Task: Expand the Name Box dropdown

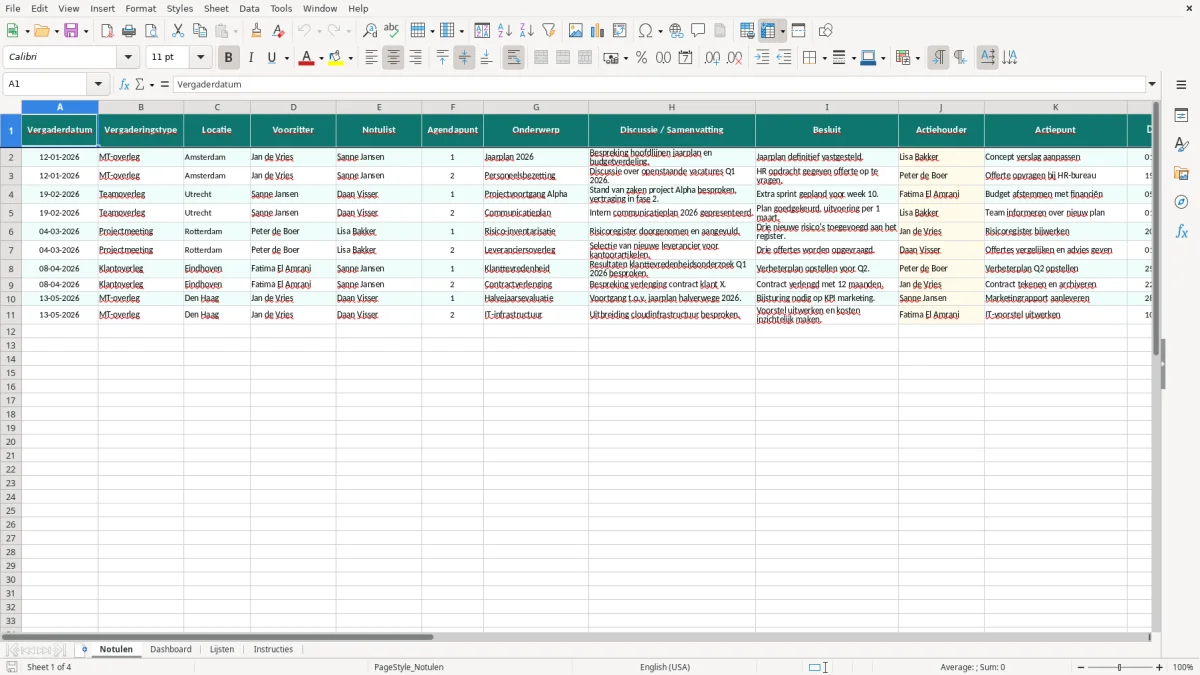Action: point(98,85)
